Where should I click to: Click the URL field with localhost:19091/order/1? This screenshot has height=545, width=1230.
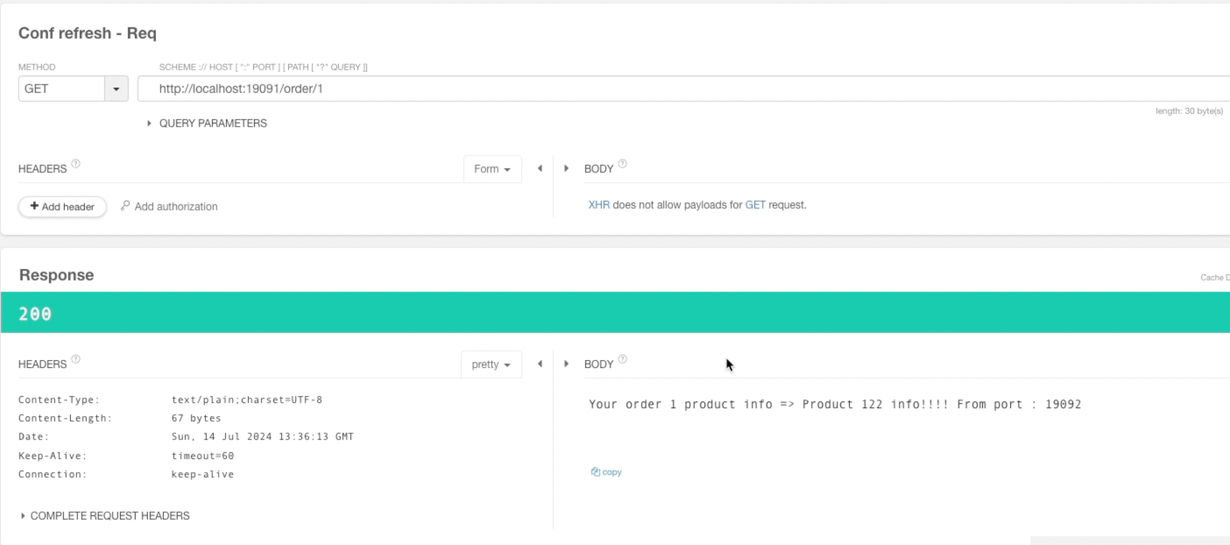683,88
